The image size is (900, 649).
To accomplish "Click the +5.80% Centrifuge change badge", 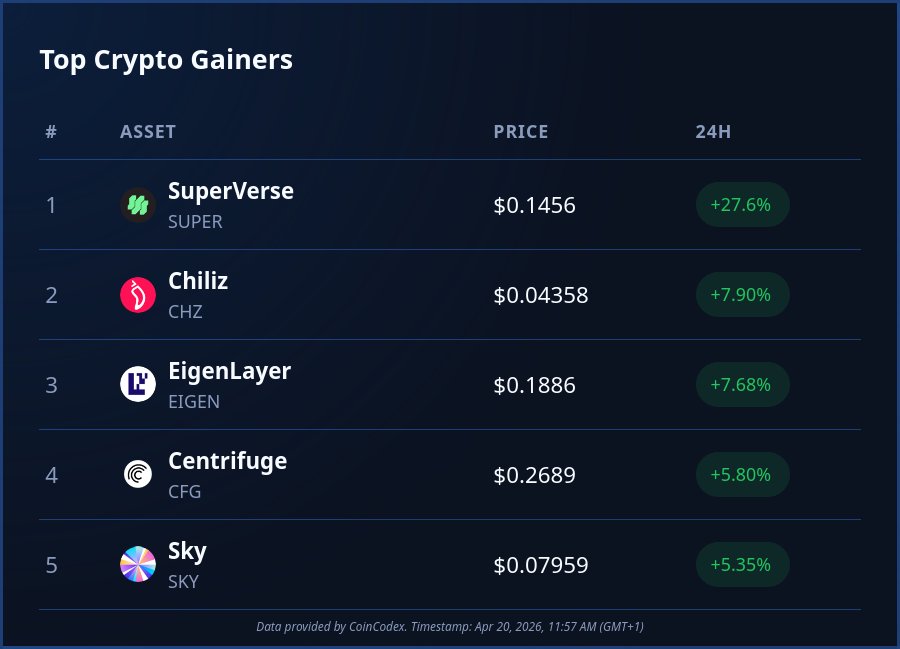I will coord(742,475).
